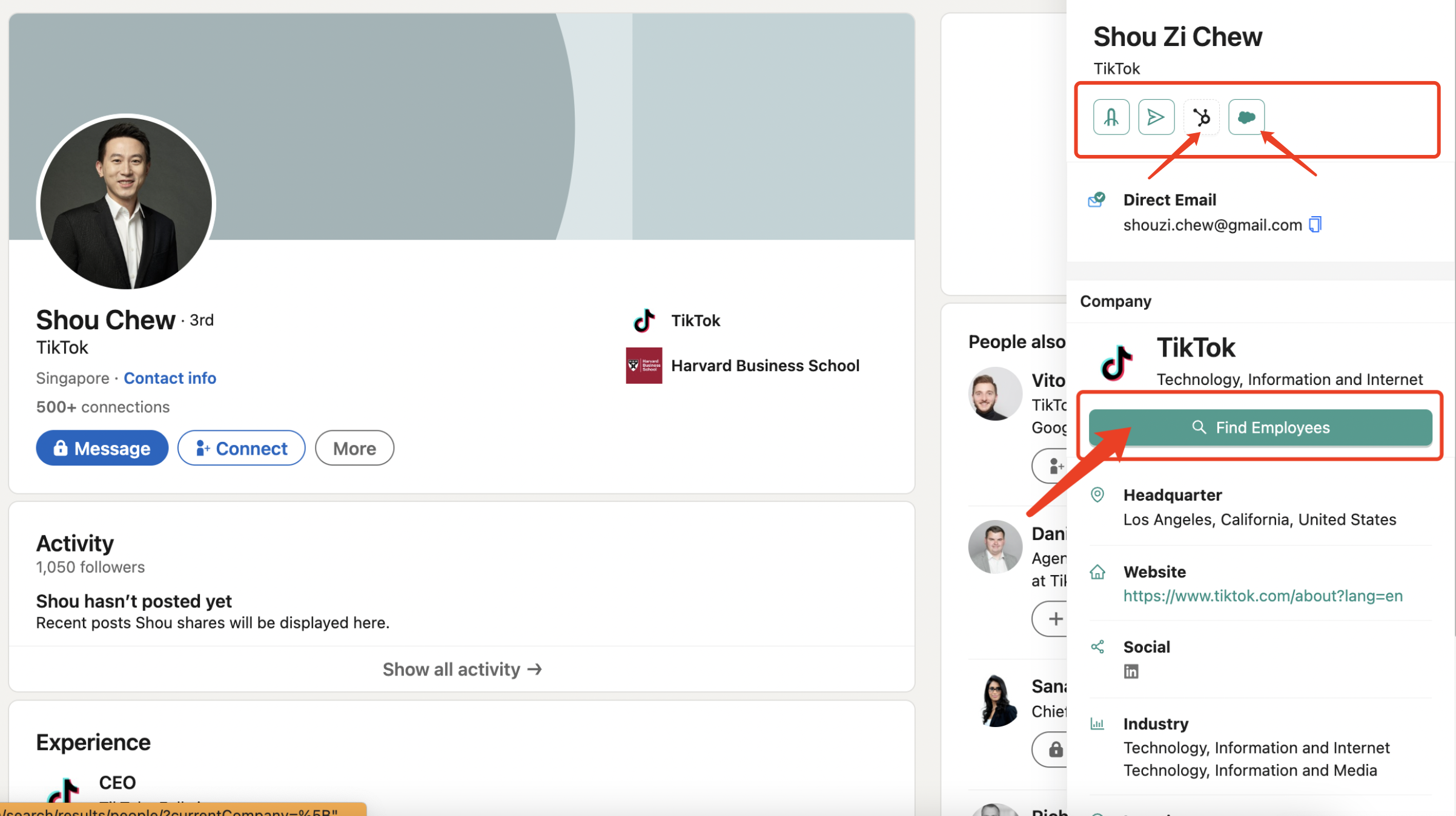The height and width of the screenshot is (816, 1456).
Task: Open Contact info link
Action: pos(170,378)
